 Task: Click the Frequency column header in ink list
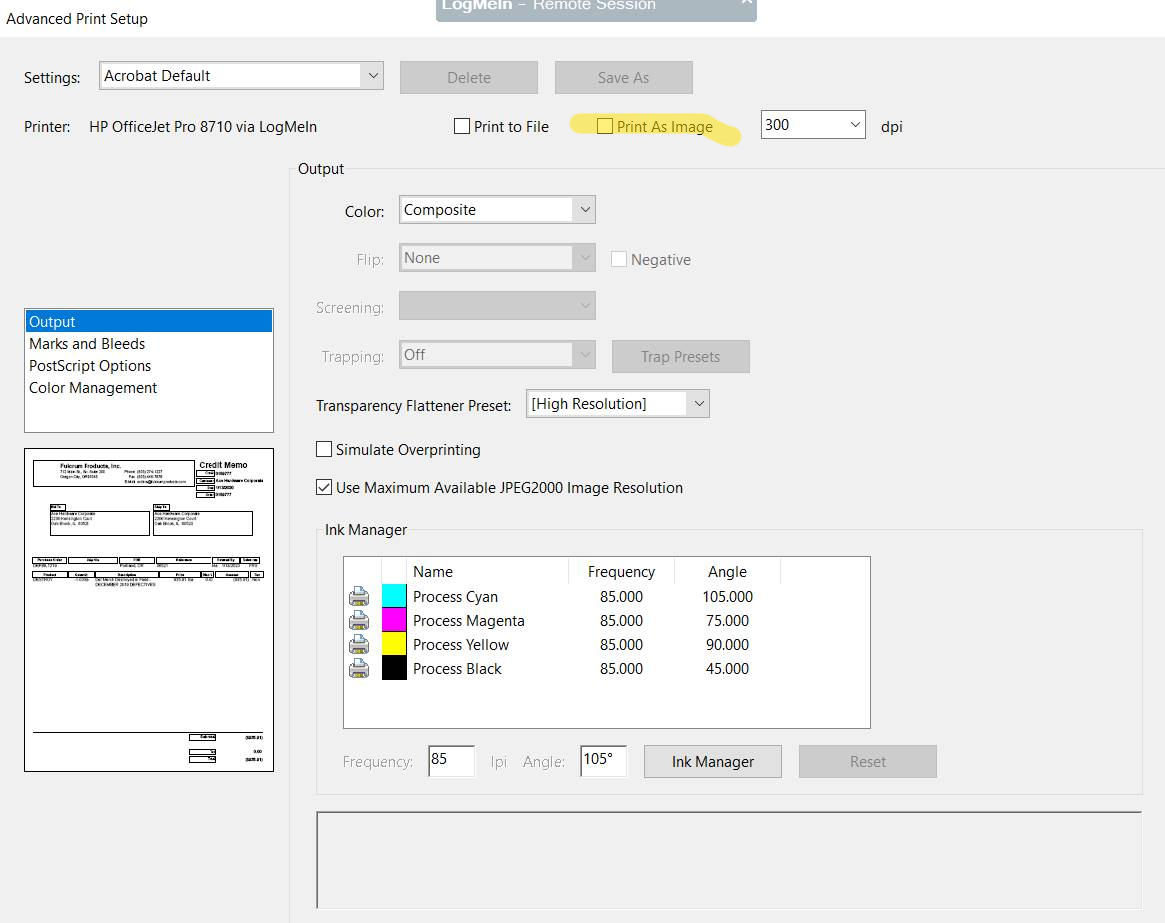pyautogui.click(x=621, y=571)
